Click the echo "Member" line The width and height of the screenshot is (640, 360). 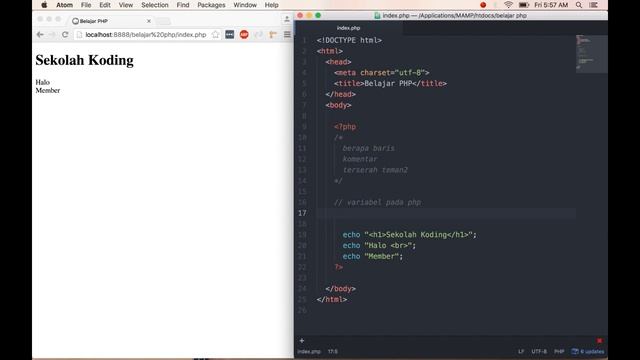pos(373,256)
